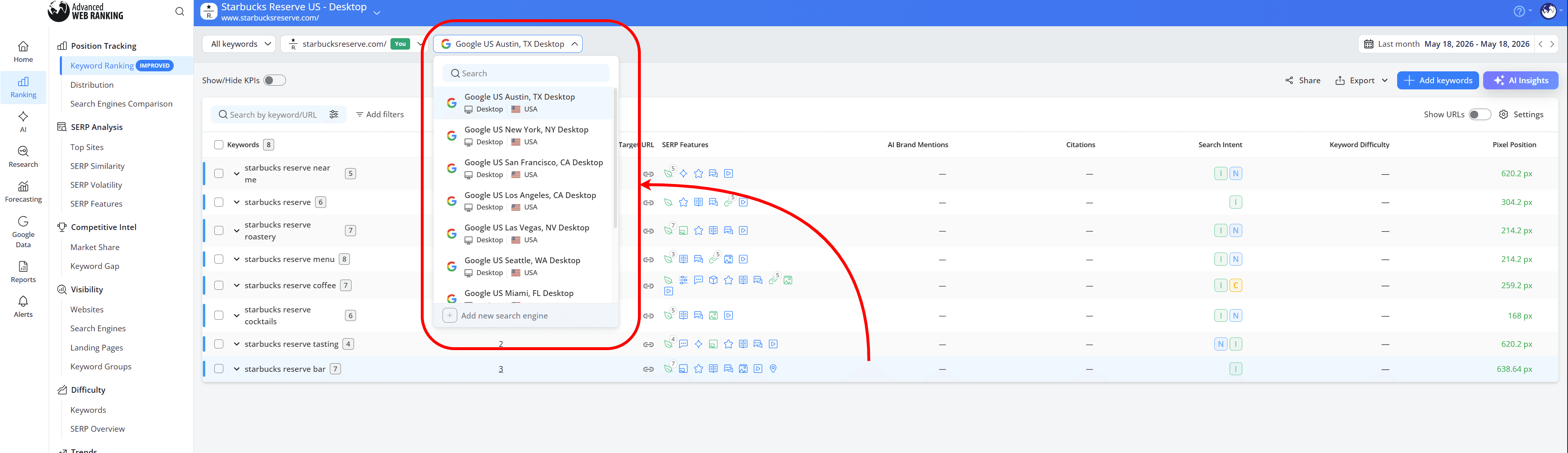Click the plus icon for adding search engine
The width and height of the screenshot is (1568, 453).
tap(450, 315)
